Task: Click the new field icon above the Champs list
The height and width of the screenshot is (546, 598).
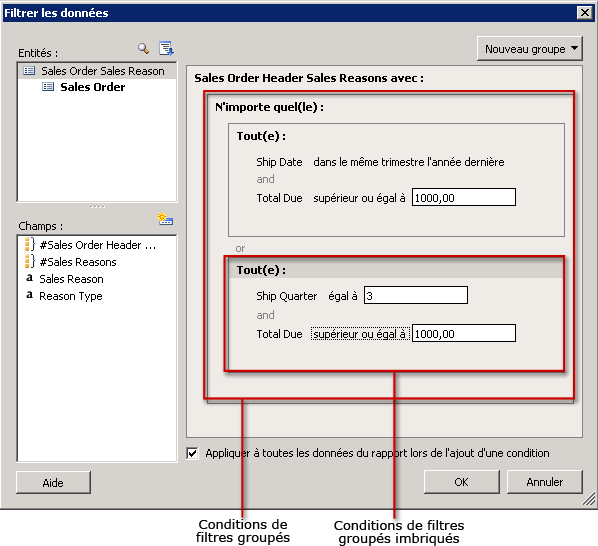Action: tap(165, 219)
